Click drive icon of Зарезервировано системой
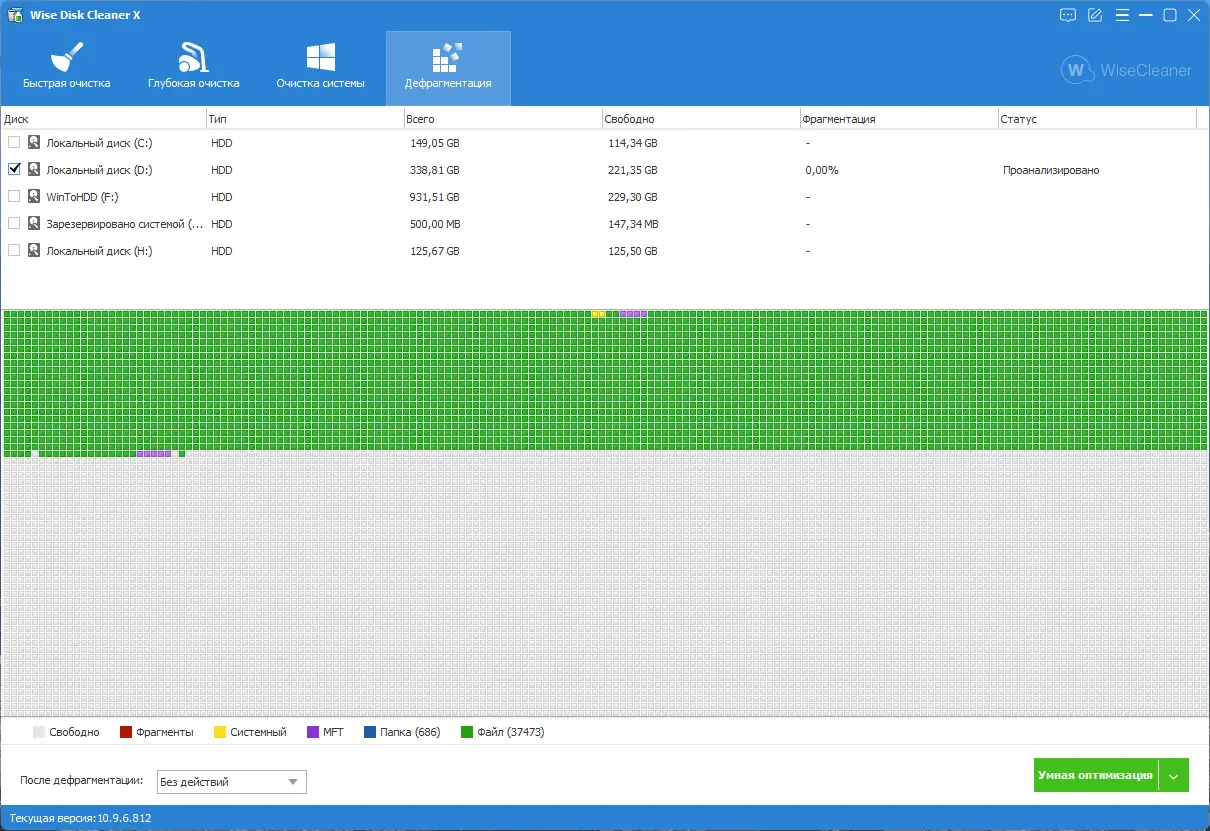The height and width of the screenshot is (831, 1210). [34, 224]
